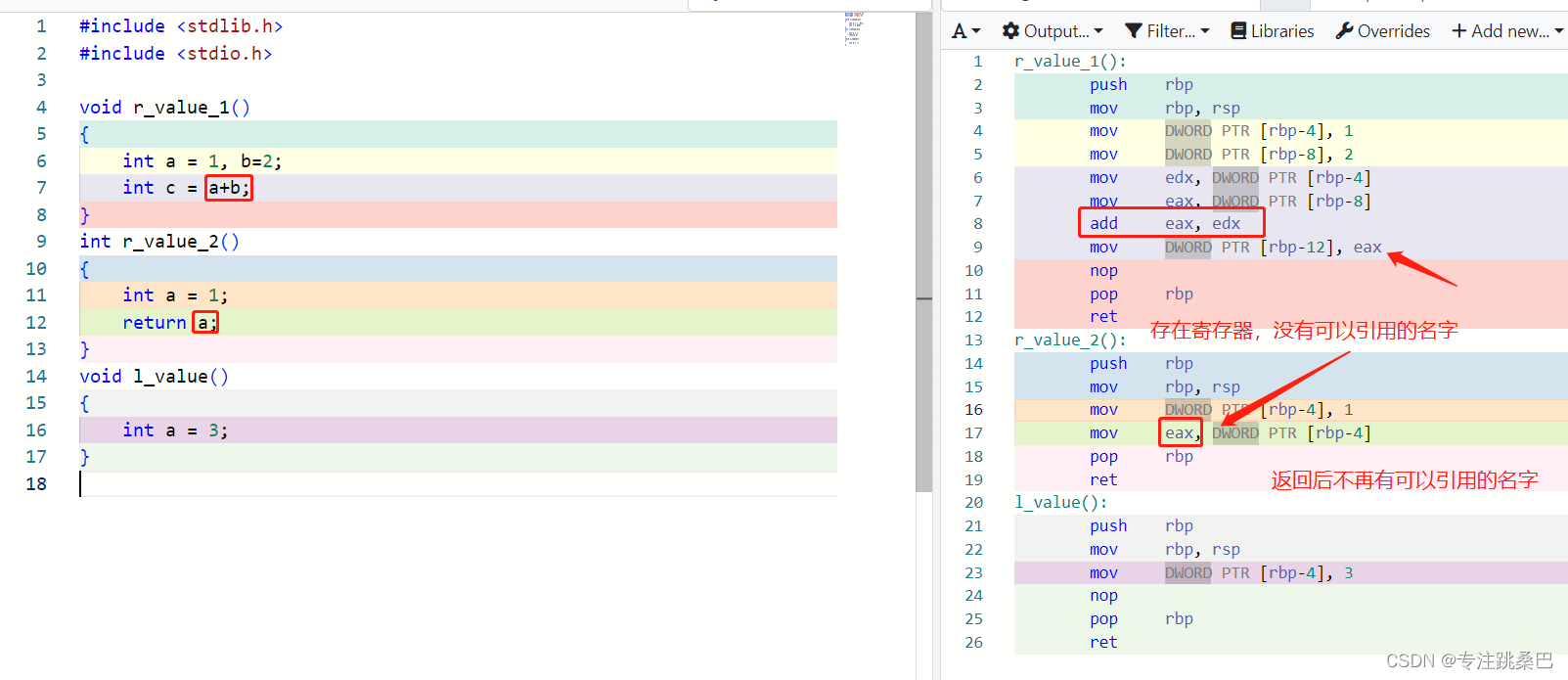Click the plus icon for Add new

point(1458,31)
